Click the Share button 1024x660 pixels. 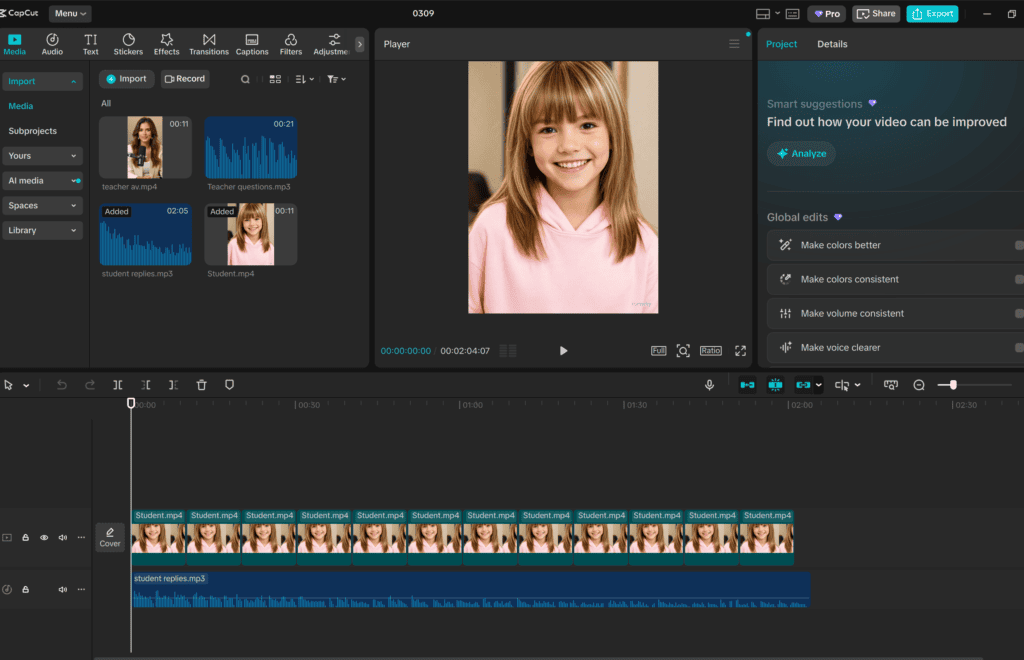[876, 14]
